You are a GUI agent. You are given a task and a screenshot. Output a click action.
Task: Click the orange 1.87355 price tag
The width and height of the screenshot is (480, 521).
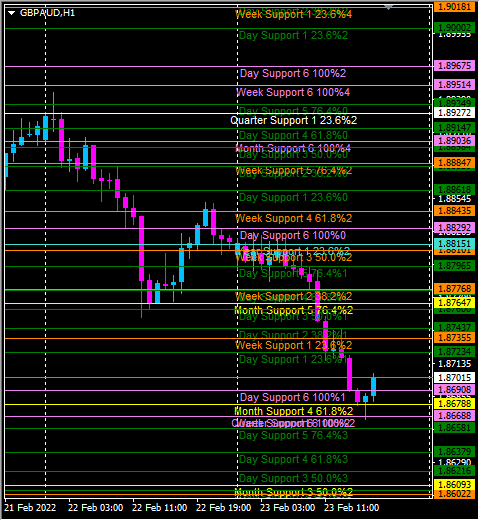tap(454, 338)
